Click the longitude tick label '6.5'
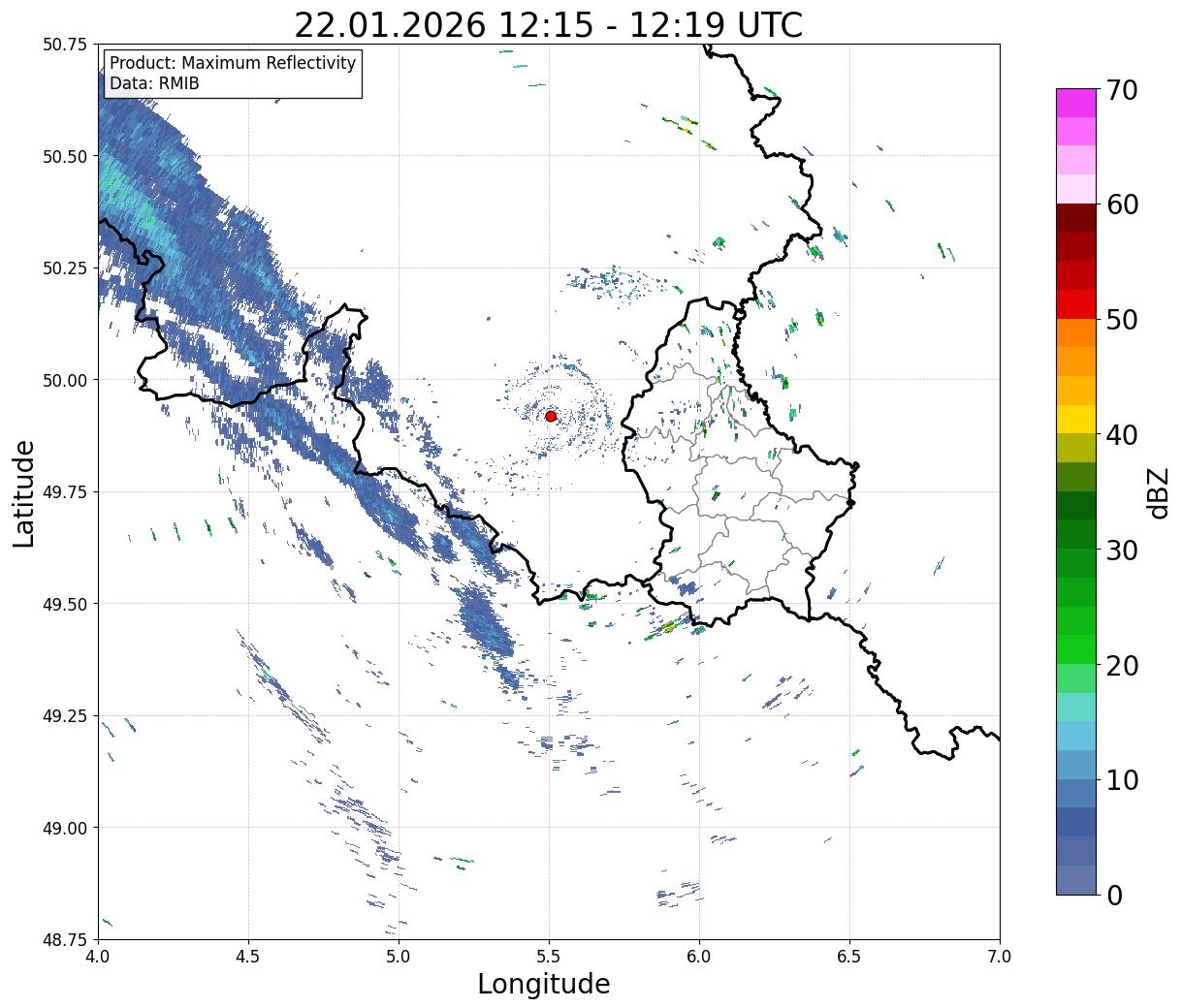The width and height of the screenshot is (1182, 1008). [x=849, y=956]
